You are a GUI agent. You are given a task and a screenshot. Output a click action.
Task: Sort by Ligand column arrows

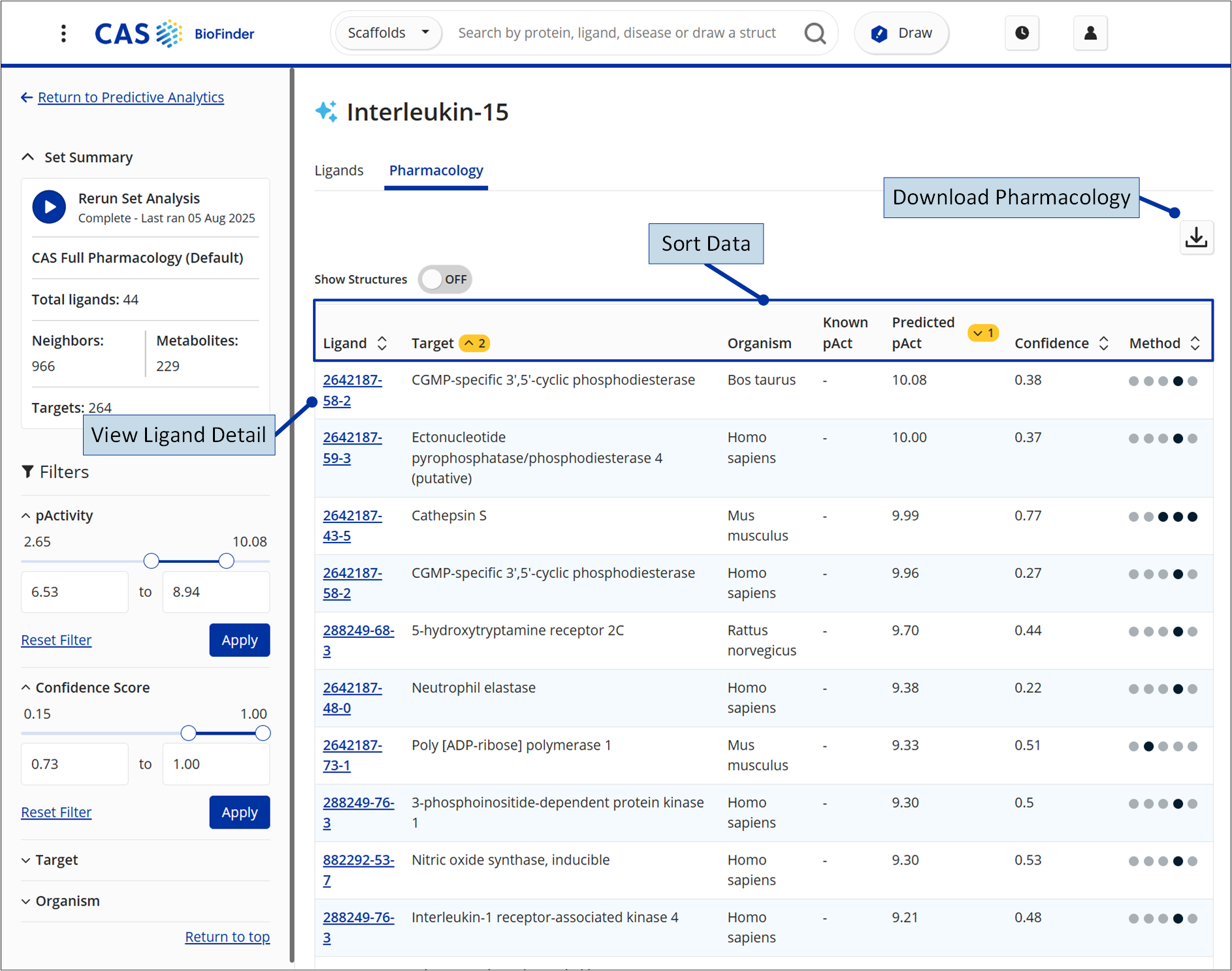point(382,343)
